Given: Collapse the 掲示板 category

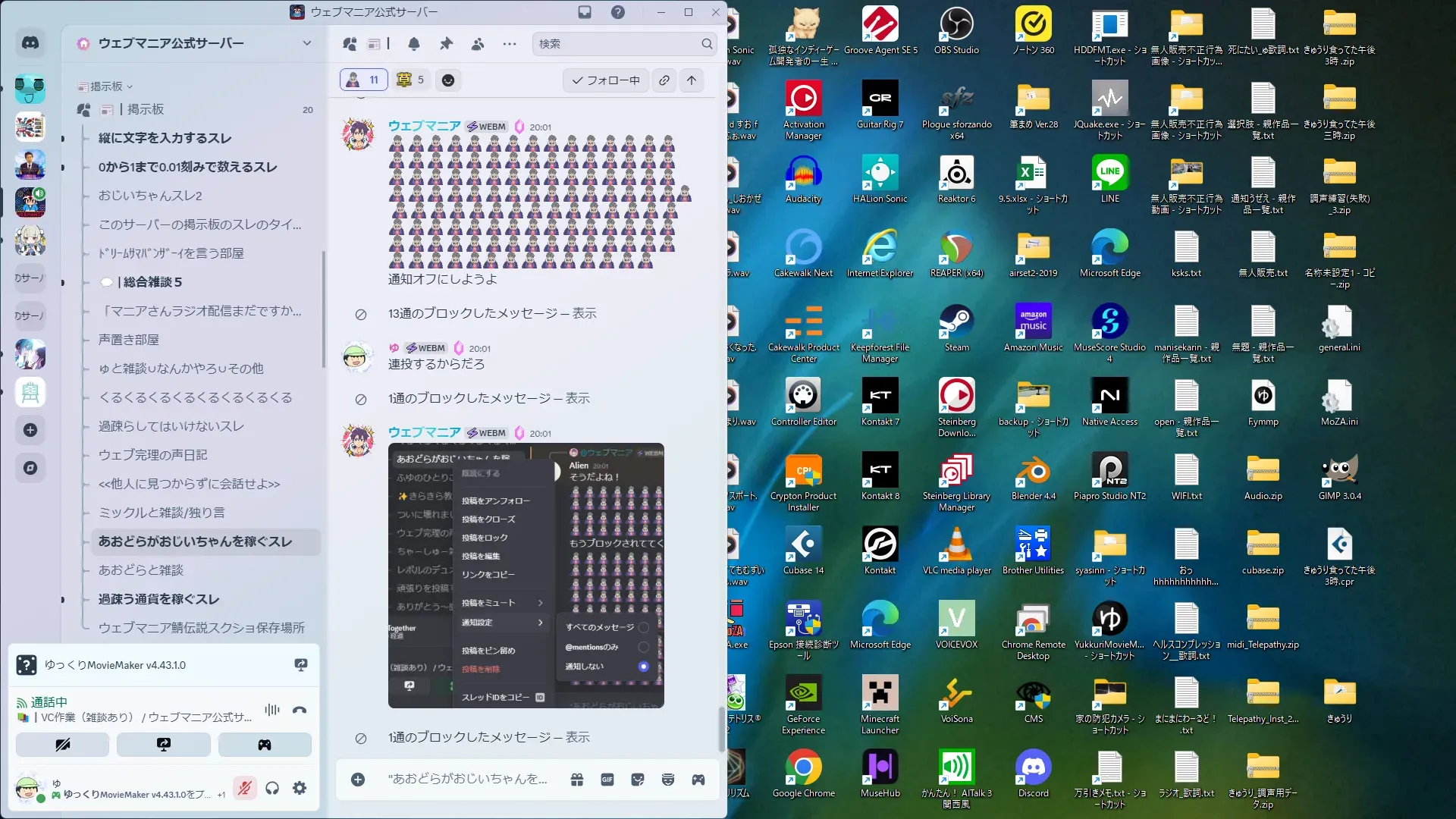Looking at the screenshot, I should coord(106,86).
